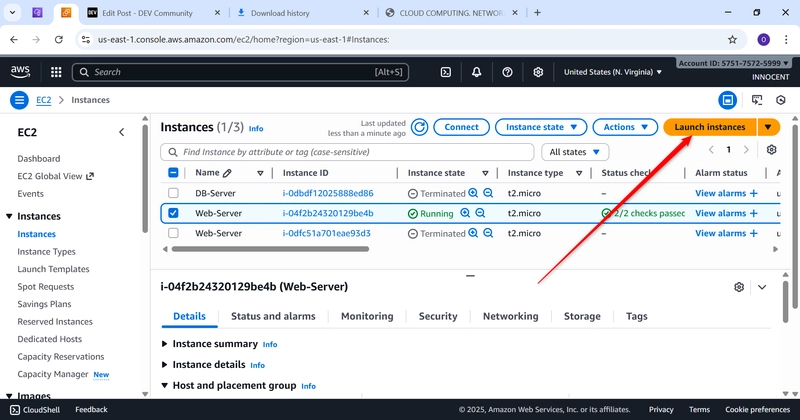
Task: Open instance ID link i-0dbdf12025888ed86
Action: 328,193
